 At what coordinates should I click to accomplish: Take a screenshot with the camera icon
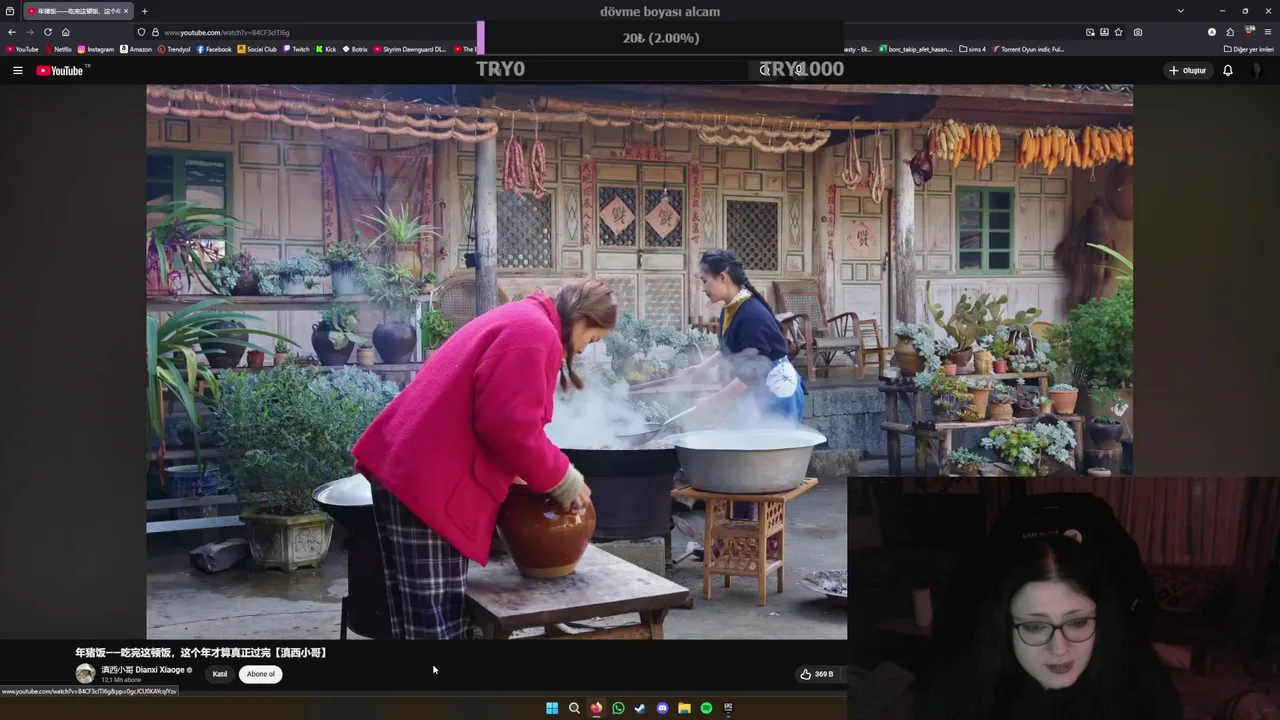1138,32
